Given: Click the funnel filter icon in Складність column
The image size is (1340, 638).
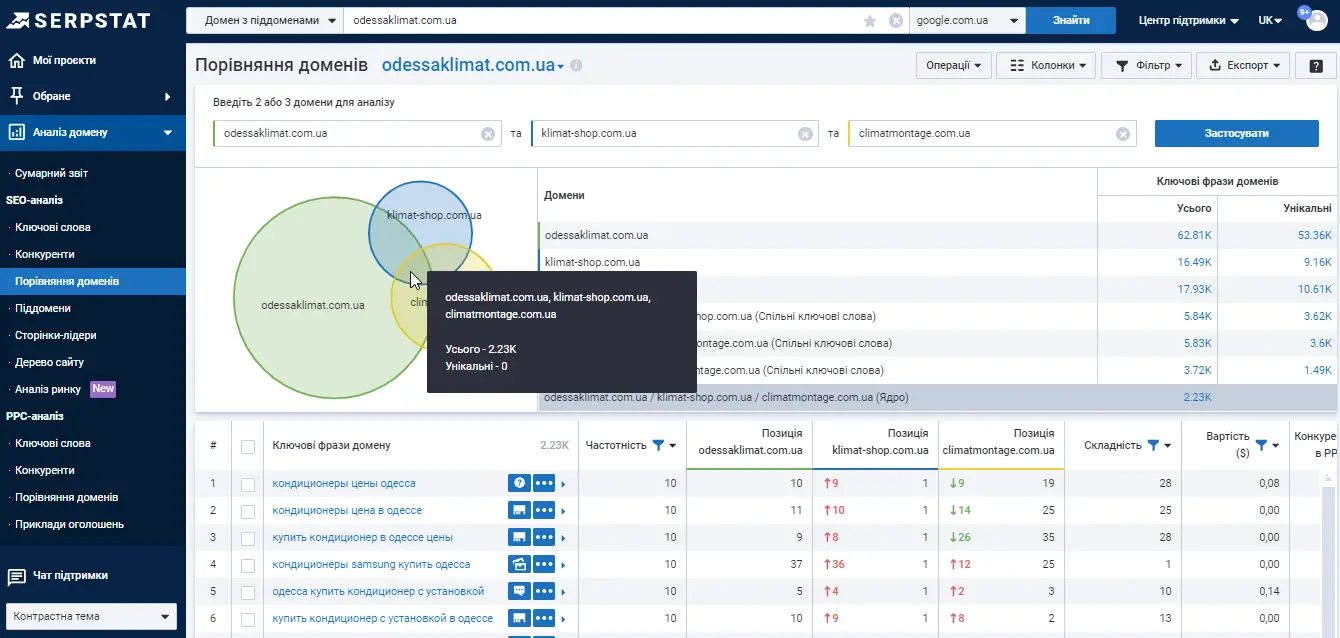Looking at the screenshot, I should pos(1153,445).
